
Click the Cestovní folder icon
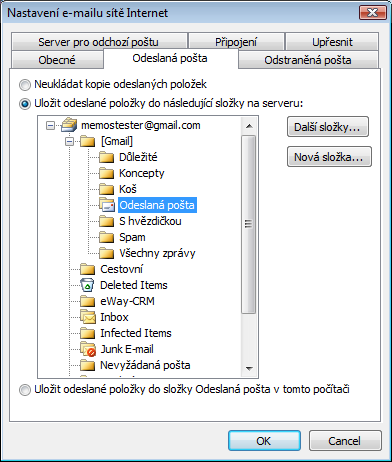(88, 269)
